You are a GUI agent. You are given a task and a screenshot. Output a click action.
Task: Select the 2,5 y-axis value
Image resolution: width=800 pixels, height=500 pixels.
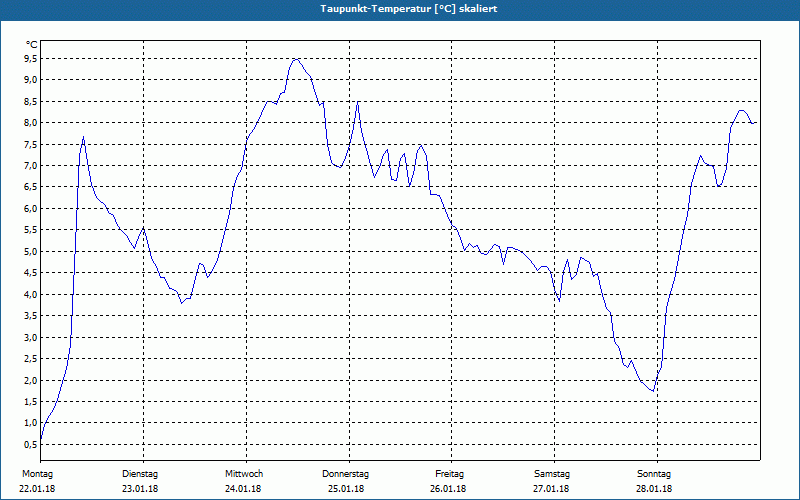coord(30,359)
